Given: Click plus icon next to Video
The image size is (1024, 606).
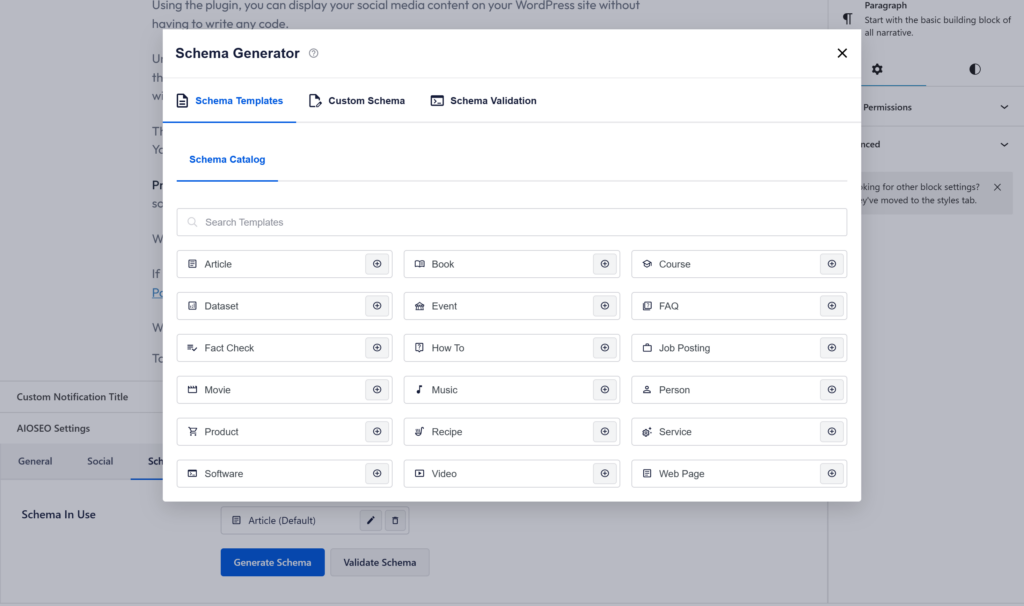Looking at the screenshot, I should 604,474.
